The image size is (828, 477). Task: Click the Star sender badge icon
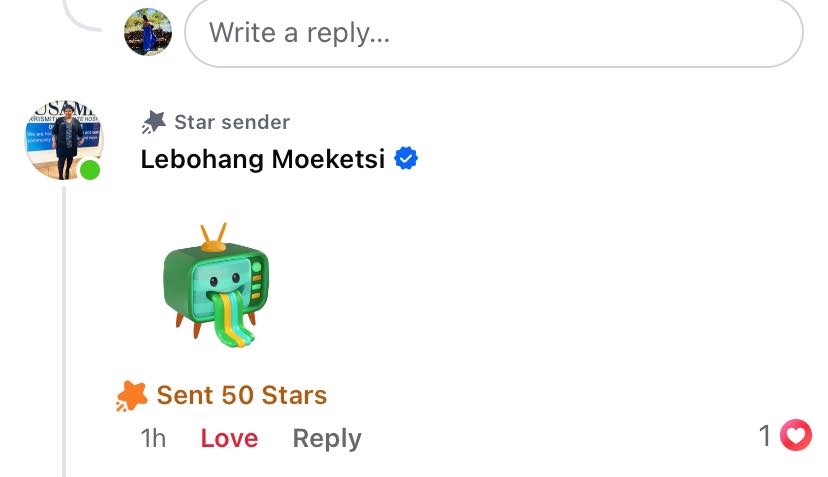(x=154, y=122)
